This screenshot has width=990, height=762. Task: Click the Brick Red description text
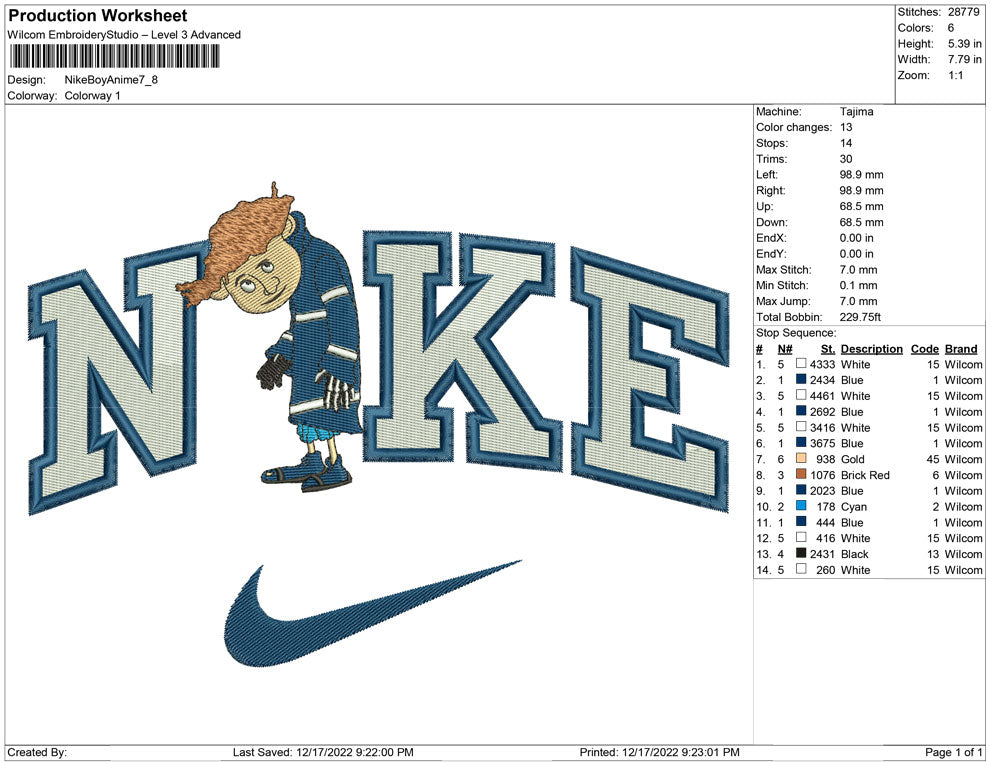click(x=865, y=475)
